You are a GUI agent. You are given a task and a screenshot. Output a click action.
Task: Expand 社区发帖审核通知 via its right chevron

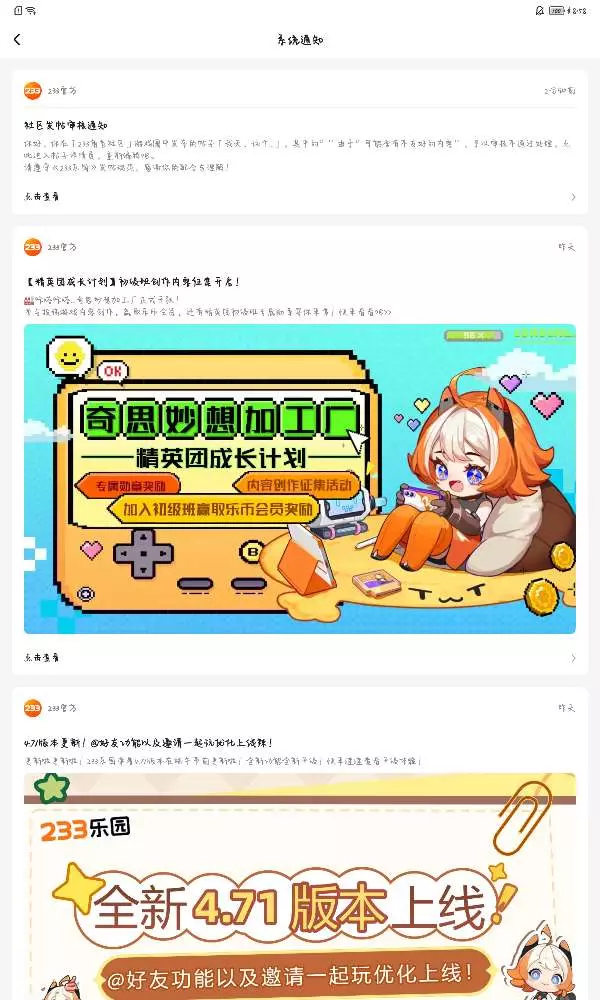[x=573, y=197]
